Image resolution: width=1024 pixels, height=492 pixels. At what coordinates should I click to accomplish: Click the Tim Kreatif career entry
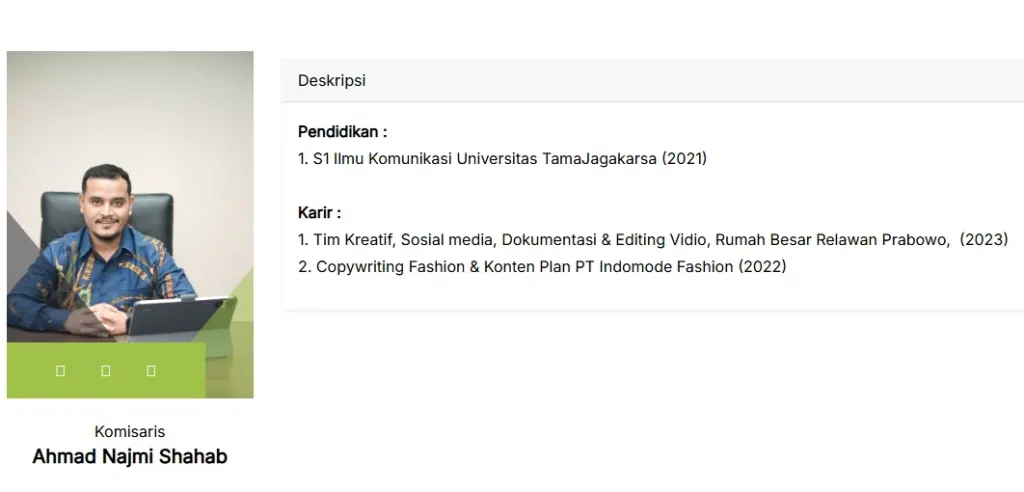tap(653, 240)
